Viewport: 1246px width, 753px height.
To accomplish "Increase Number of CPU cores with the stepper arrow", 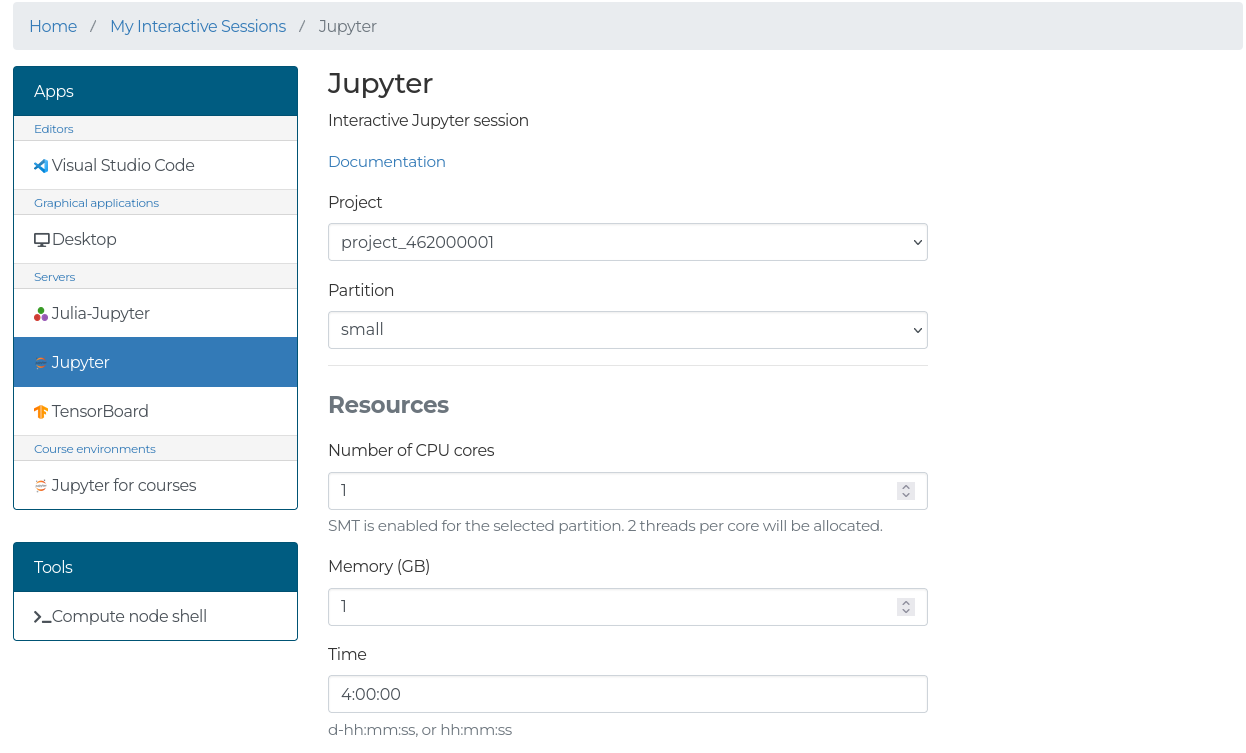I will 905,486.
